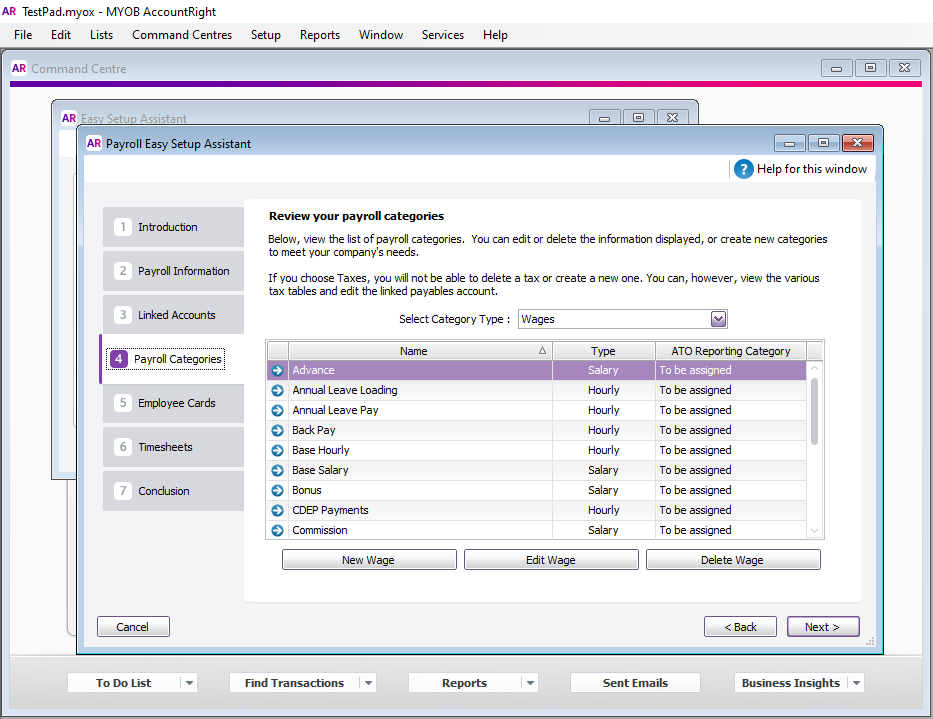
Task: Click the arrow icon beside Base Salary
Action: pos(277,470)
